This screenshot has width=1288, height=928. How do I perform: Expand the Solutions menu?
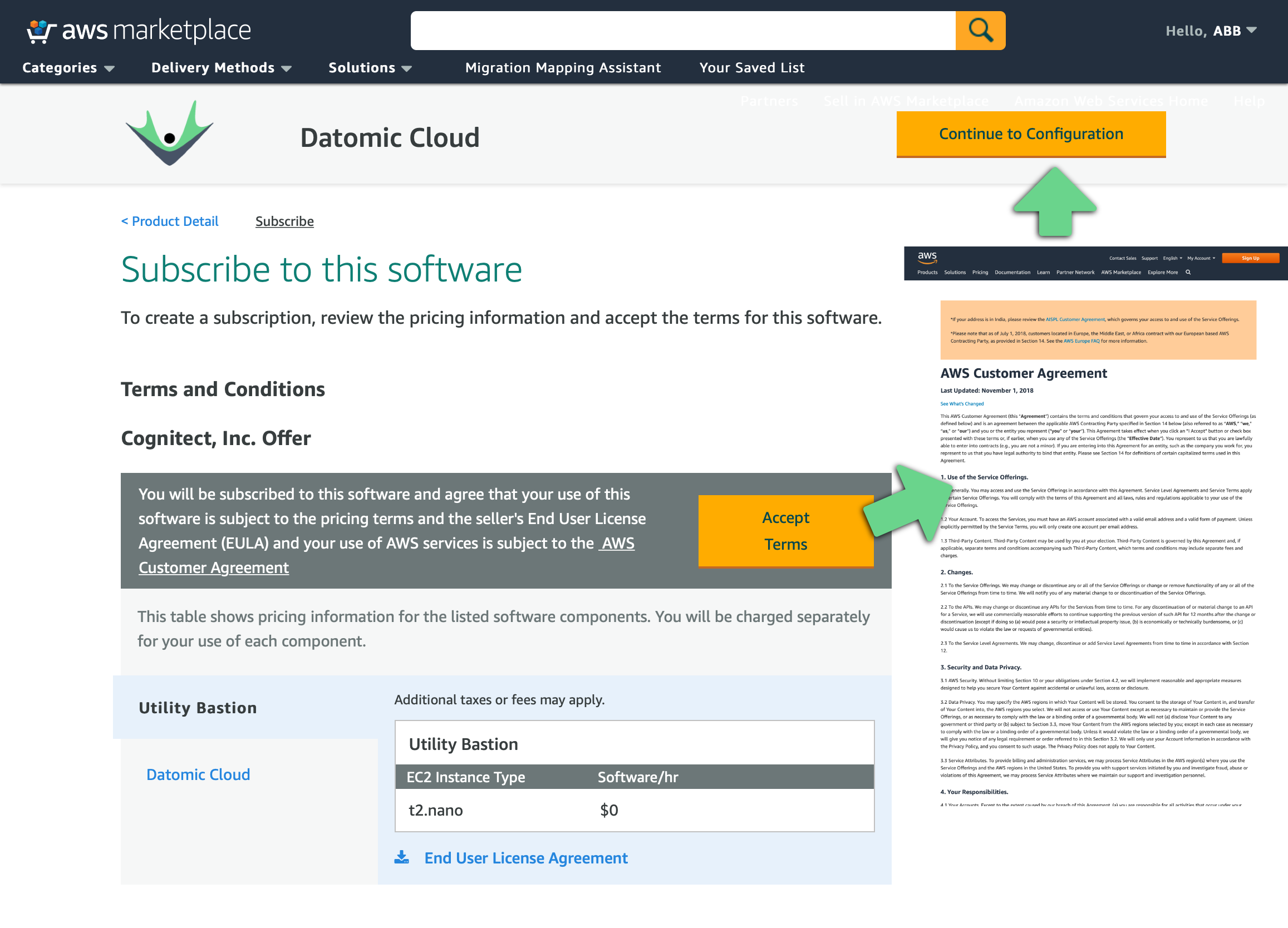click(x=370, y=67)
